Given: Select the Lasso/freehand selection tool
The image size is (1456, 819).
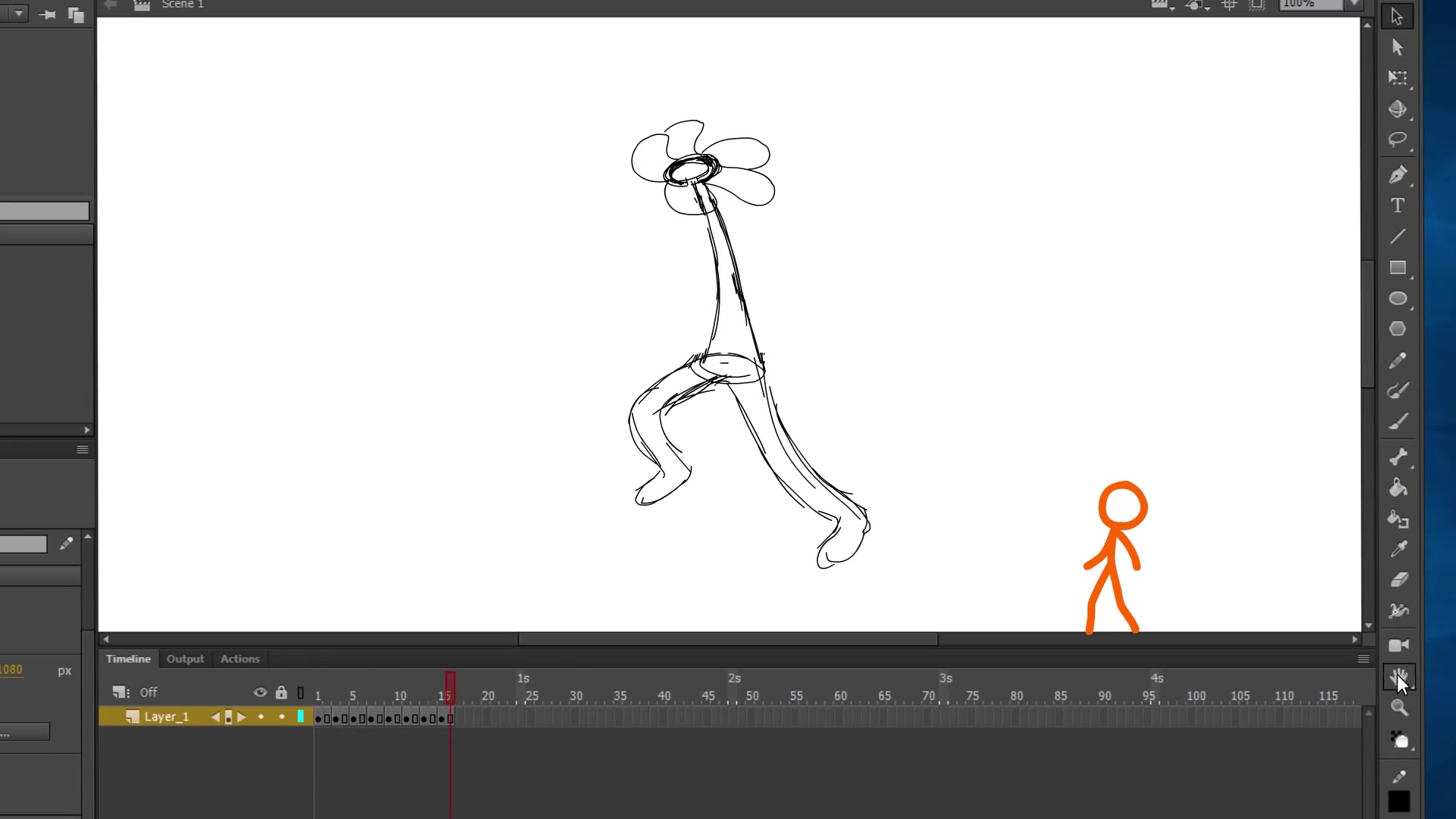Looking at the screenshot, I should 1398,141.
